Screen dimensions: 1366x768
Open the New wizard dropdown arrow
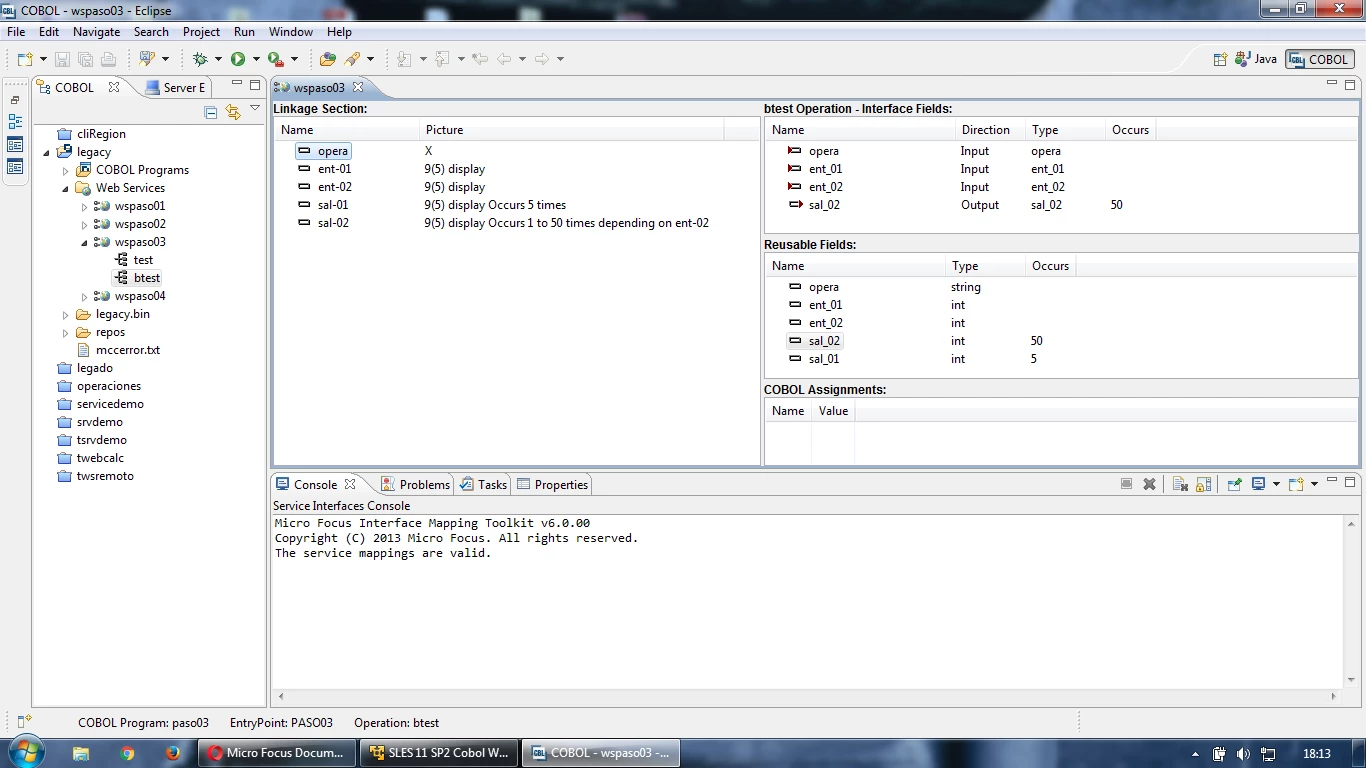point(43,59)
